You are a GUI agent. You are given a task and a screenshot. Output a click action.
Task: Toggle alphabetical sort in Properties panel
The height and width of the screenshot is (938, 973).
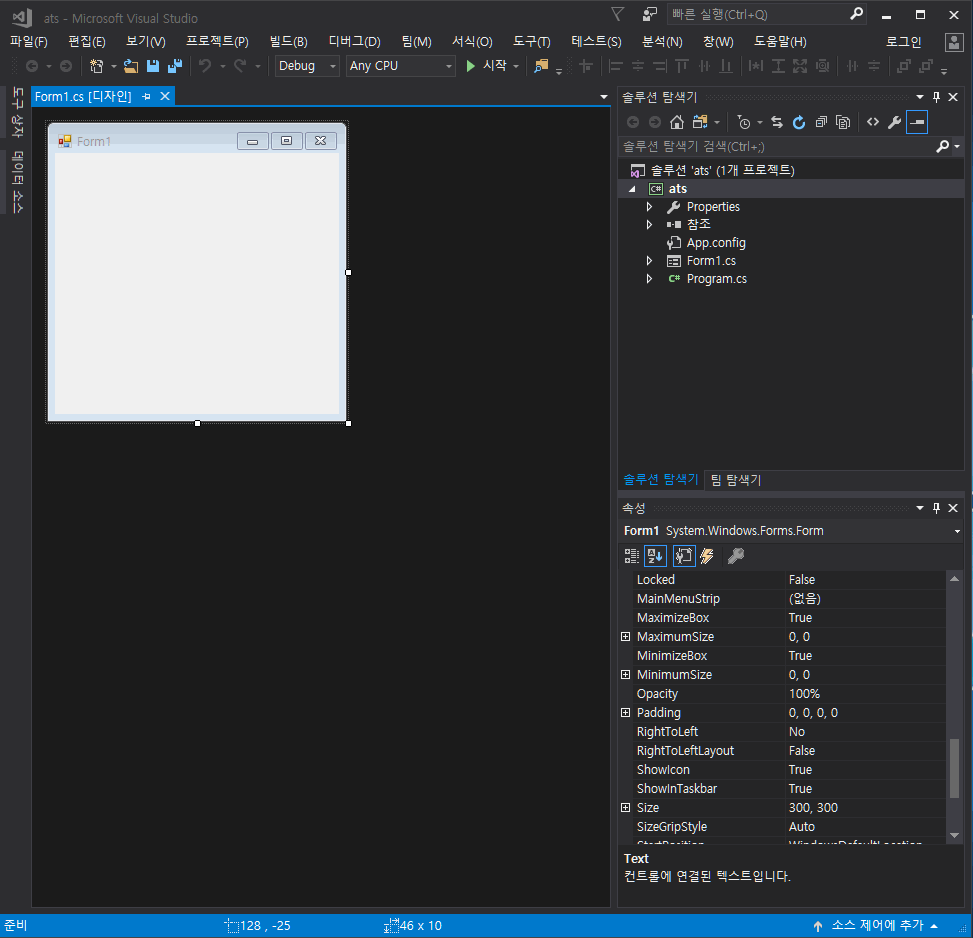[655, 556]
